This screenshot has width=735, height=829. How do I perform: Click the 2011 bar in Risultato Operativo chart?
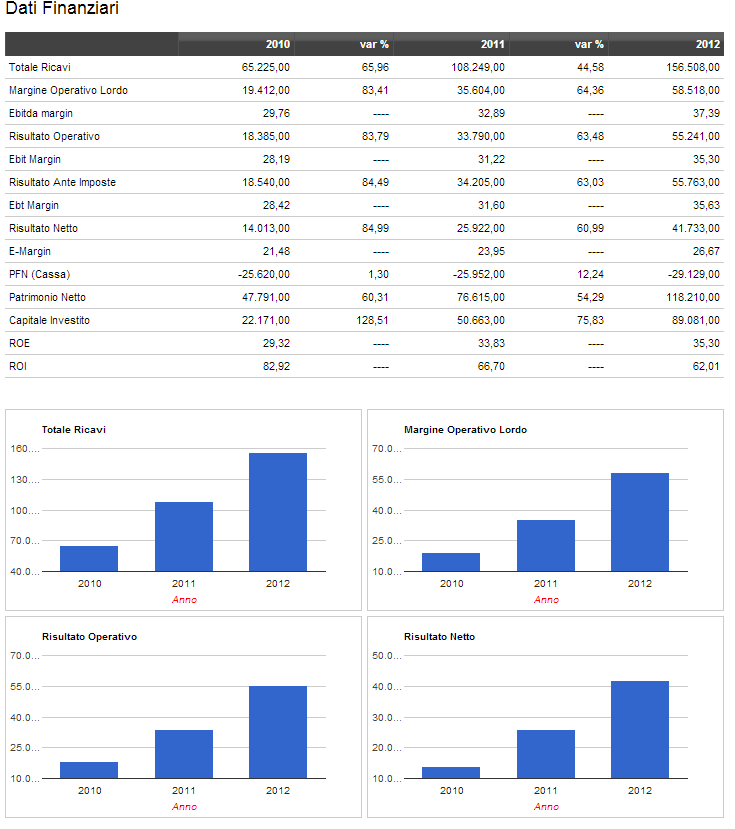point(184,754)
